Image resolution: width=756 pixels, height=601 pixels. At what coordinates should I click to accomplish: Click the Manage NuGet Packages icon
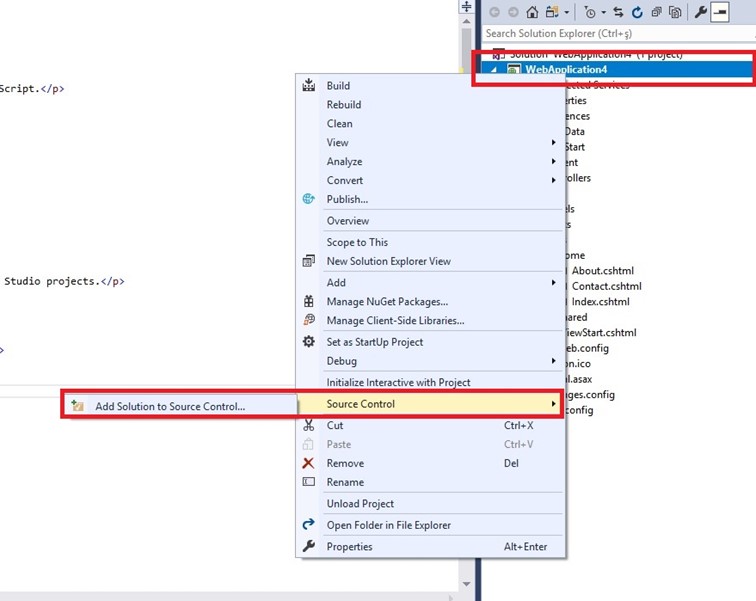(309, 301)
